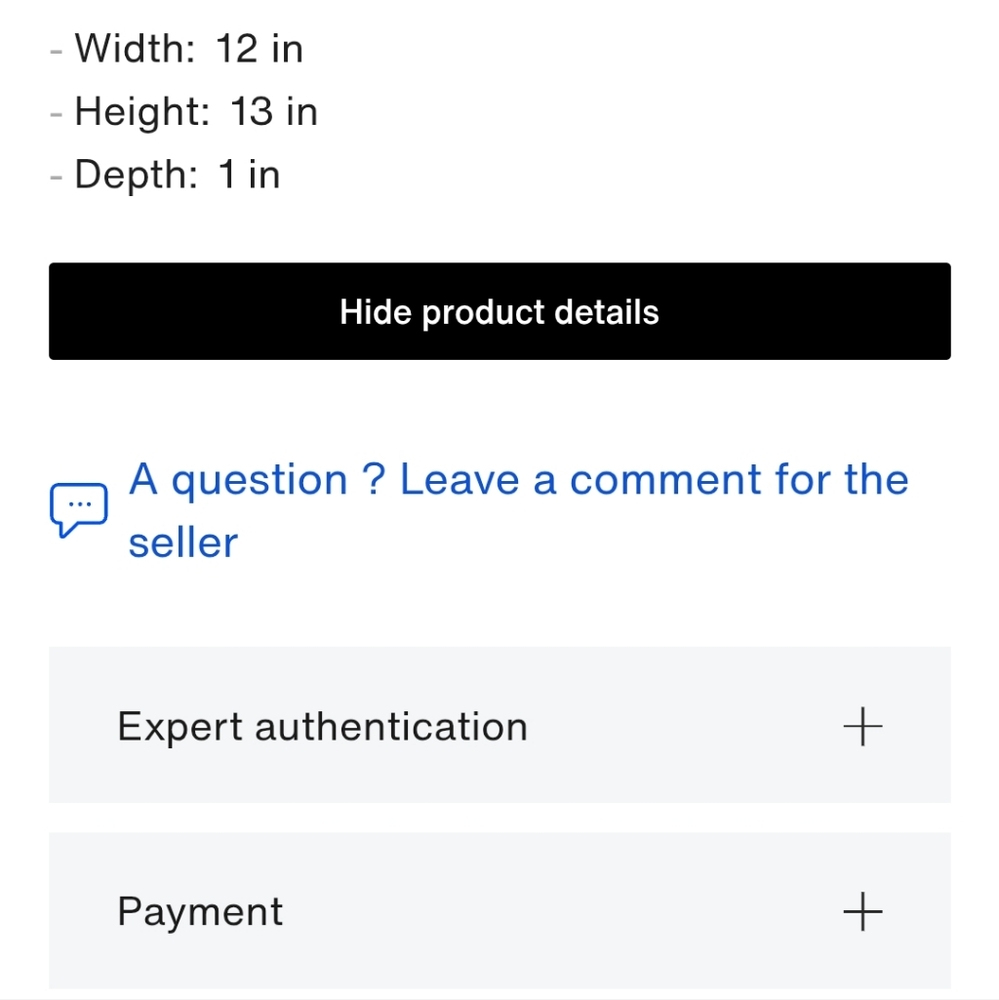This screenshot has width=999, height=1000.
Task: Select the Width: 12 in text
Action: coord(189,48)
